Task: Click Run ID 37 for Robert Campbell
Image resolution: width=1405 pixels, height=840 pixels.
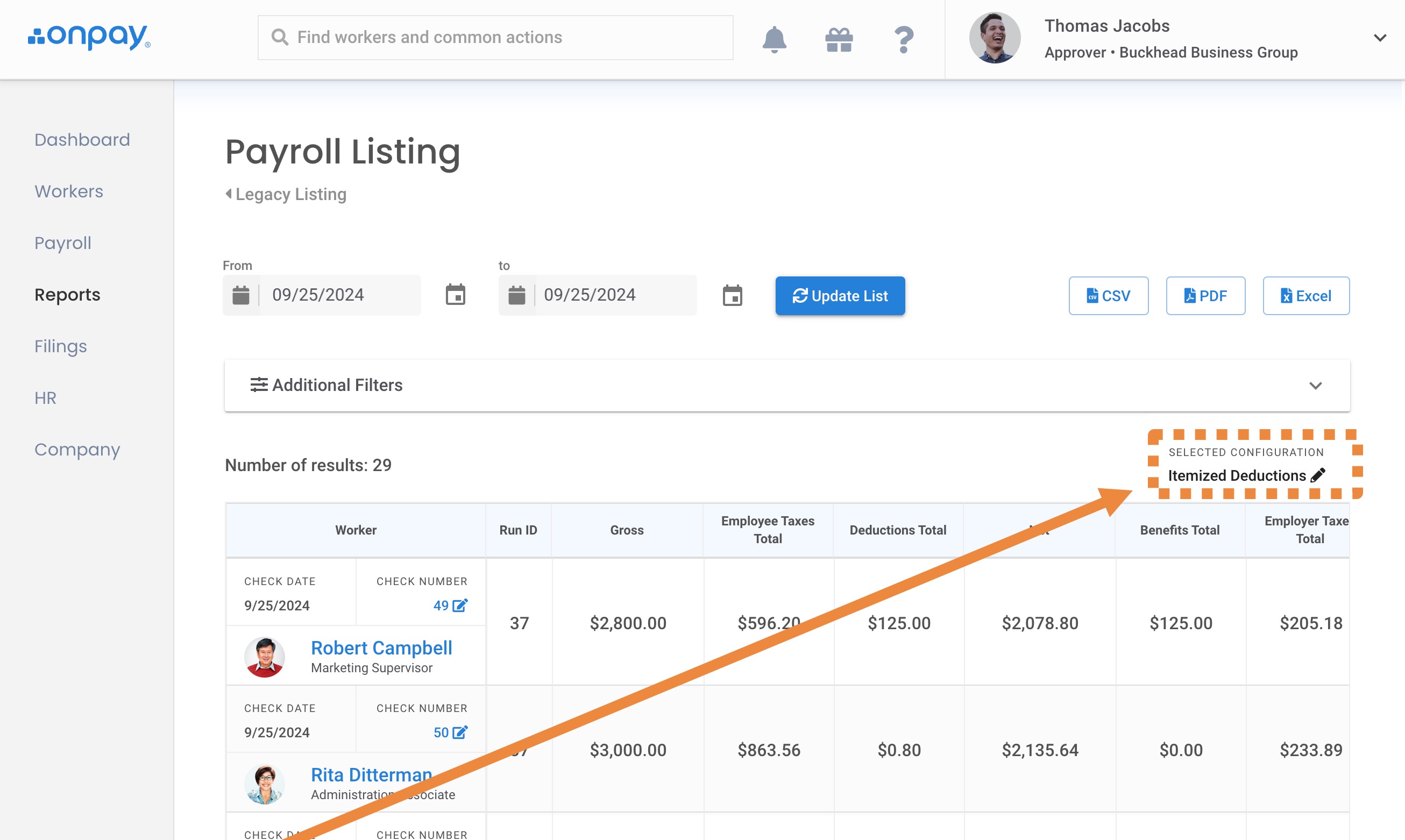Action: [x=519, y=623]
